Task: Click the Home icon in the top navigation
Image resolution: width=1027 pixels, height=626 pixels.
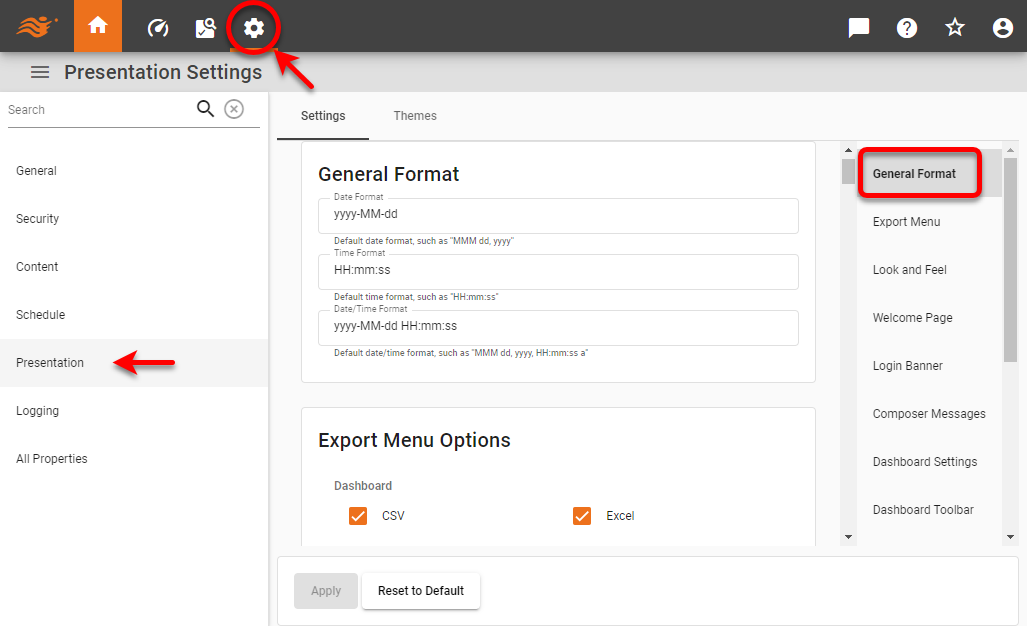Action: (x=97, y=27)
